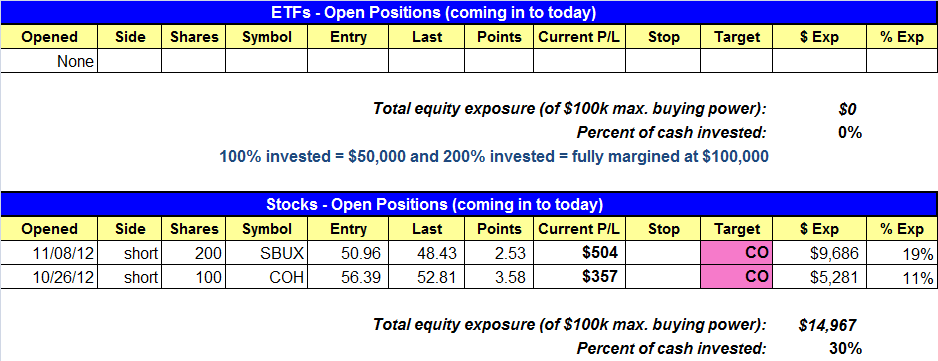938x361 pixels.
Task: Click the pink CO target for COH
Action: coord(736,277)
